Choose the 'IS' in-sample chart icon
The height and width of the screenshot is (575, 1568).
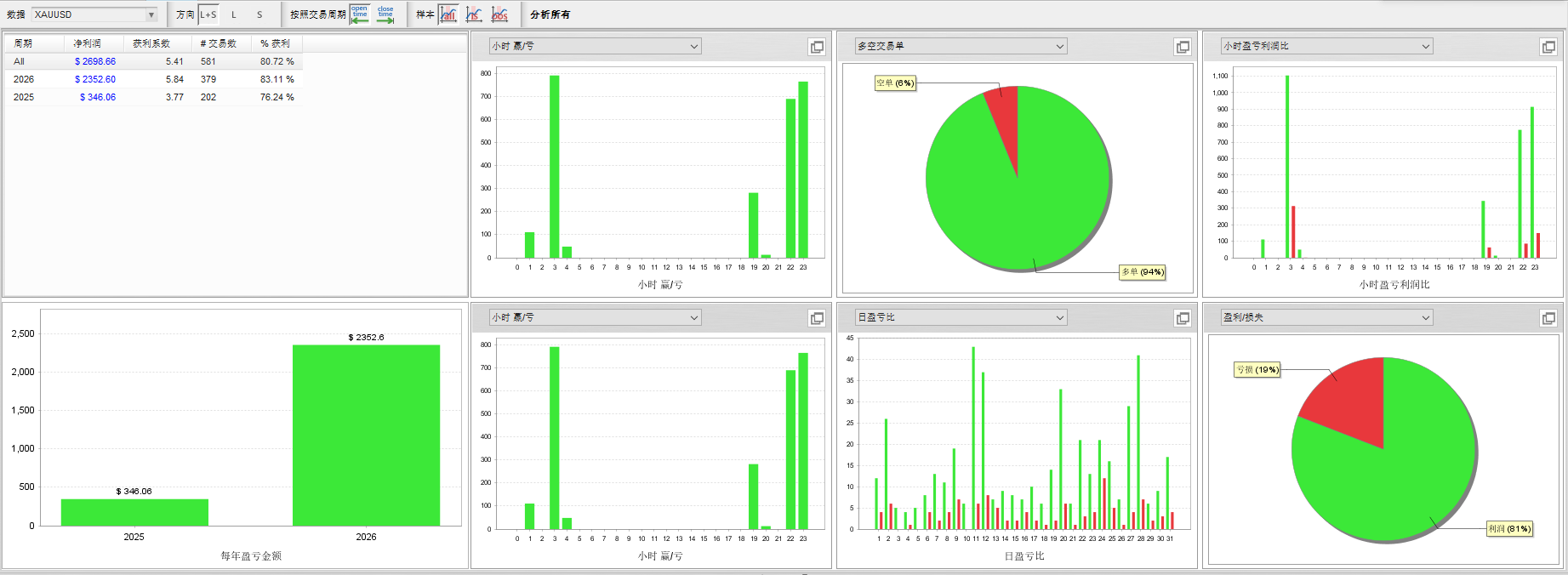click(474, 14)
